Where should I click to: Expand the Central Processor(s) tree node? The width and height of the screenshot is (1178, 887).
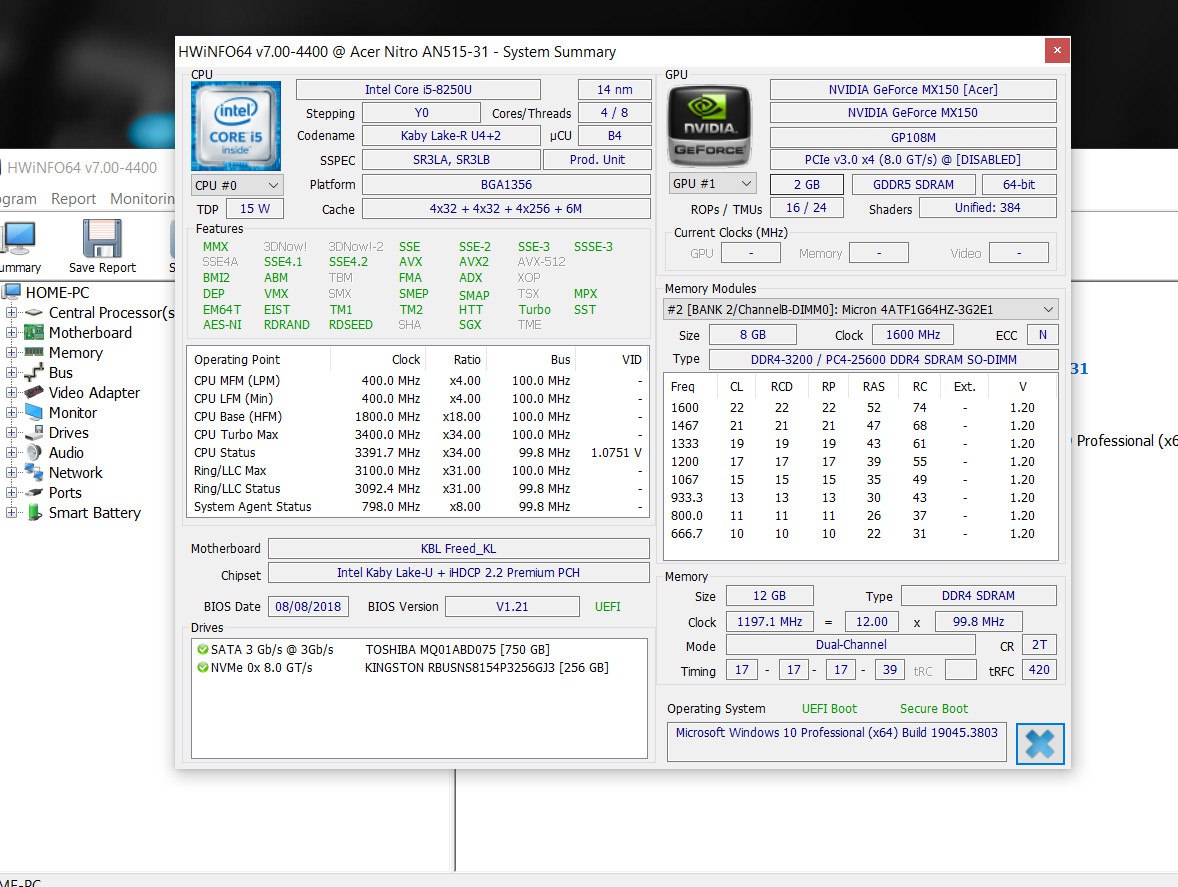pos(11,312)
